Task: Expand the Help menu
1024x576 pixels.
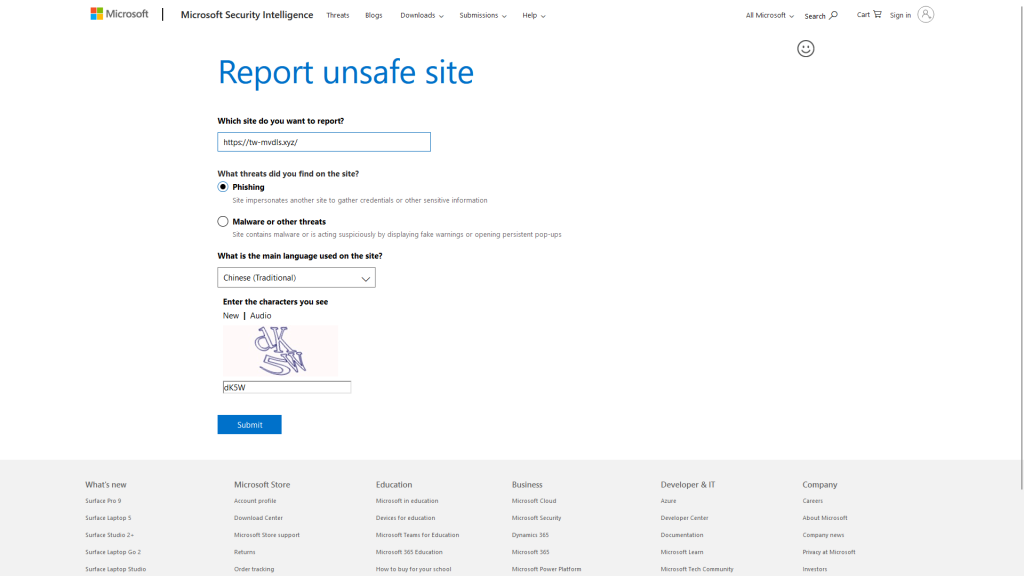Action: click(x=533, y=15)
